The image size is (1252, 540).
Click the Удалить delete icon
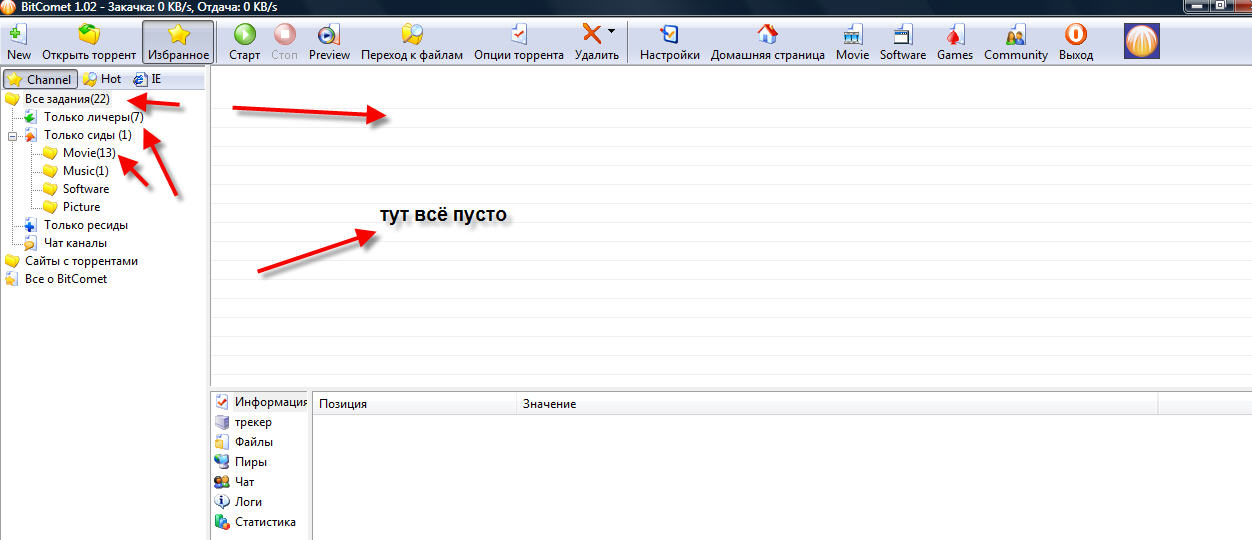click(x=592, y=34)
